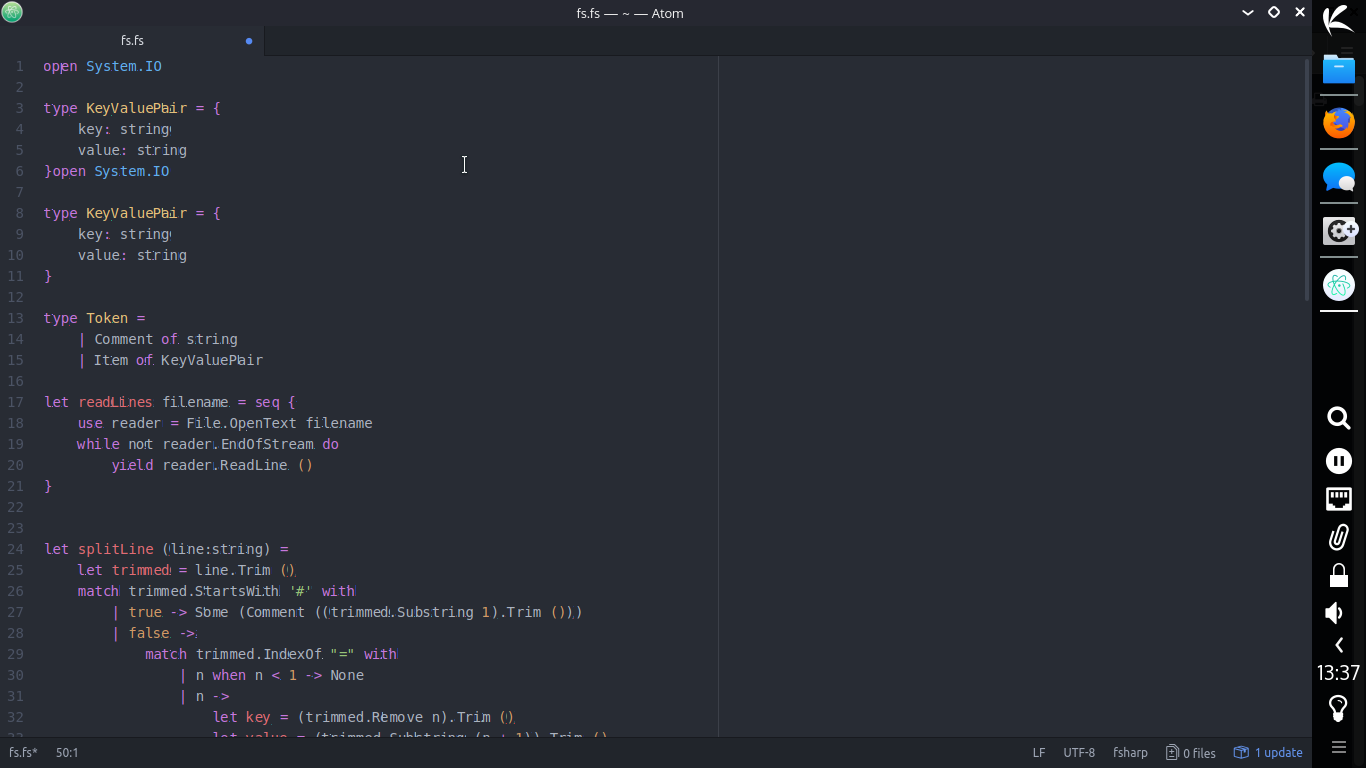1366x768 pixels.
Task: Open the hamburger menu at bottom right
Action: point(1338,746)
